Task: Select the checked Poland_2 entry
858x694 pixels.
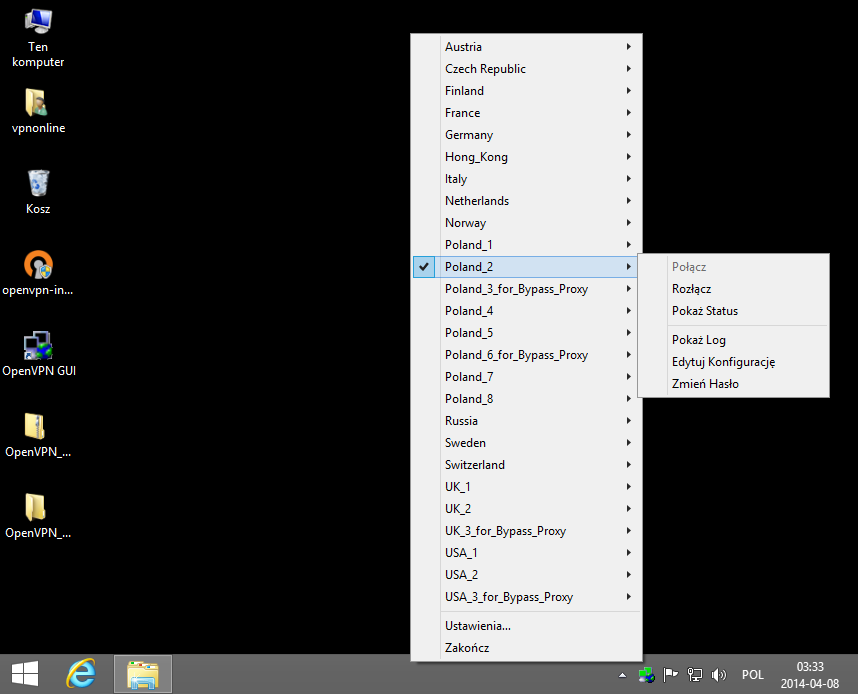Action: pyautogui.click(x=525, y=267)
